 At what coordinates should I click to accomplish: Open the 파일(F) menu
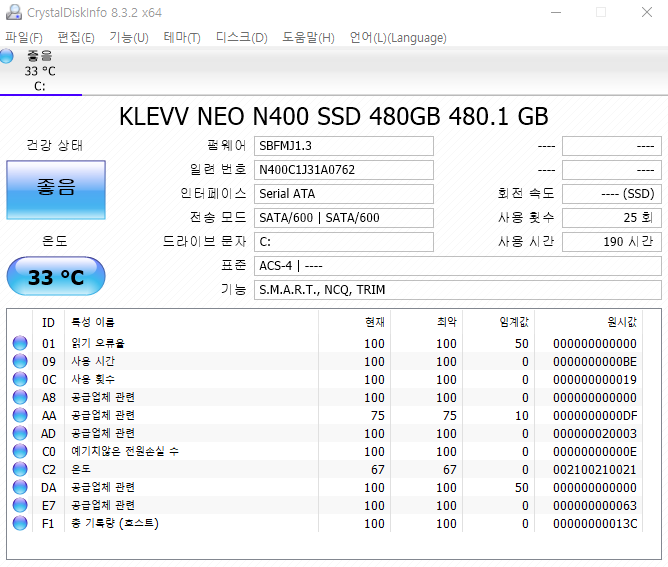tap(24, 37)
